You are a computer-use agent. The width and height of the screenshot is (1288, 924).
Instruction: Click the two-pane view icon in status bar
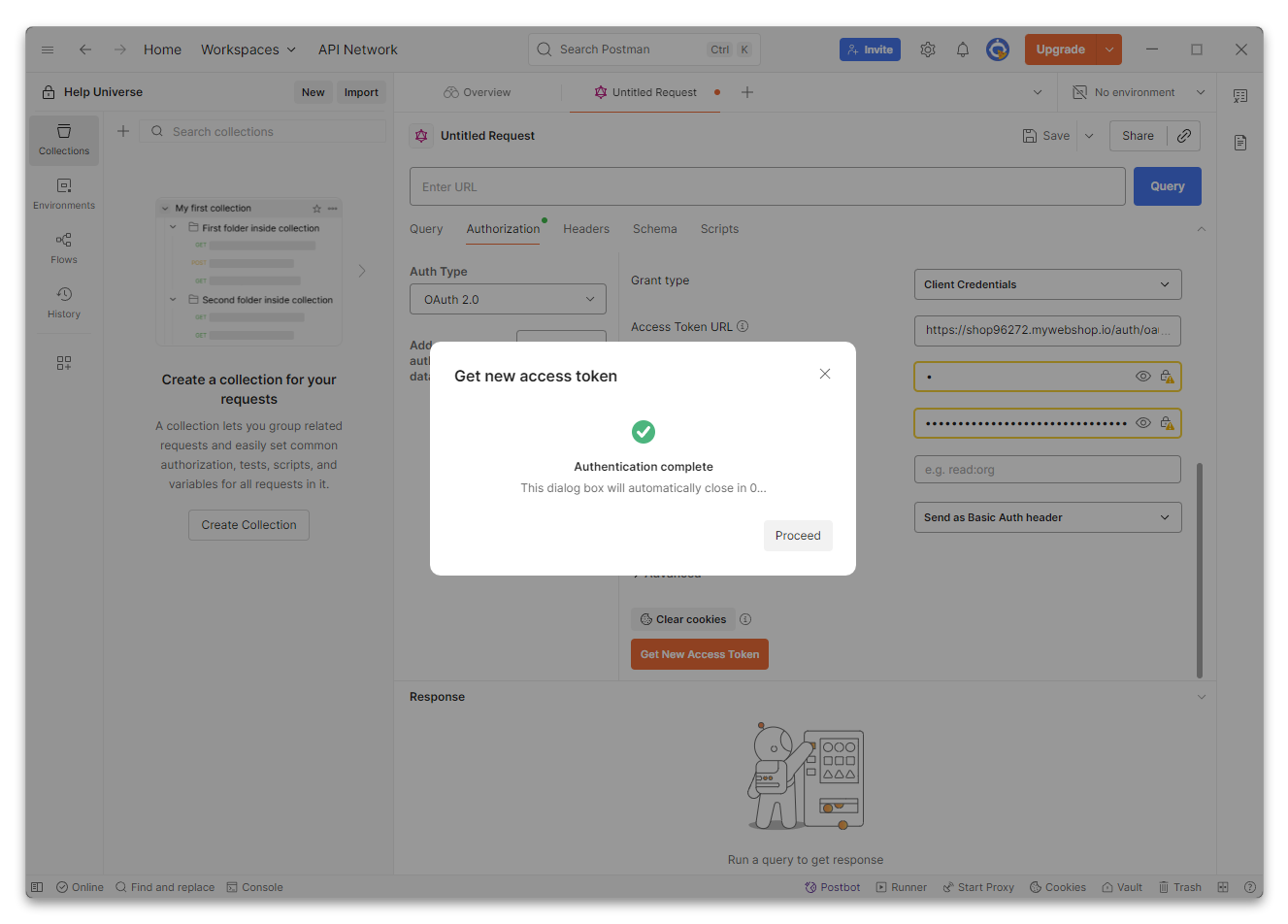tap(1223, 887)
